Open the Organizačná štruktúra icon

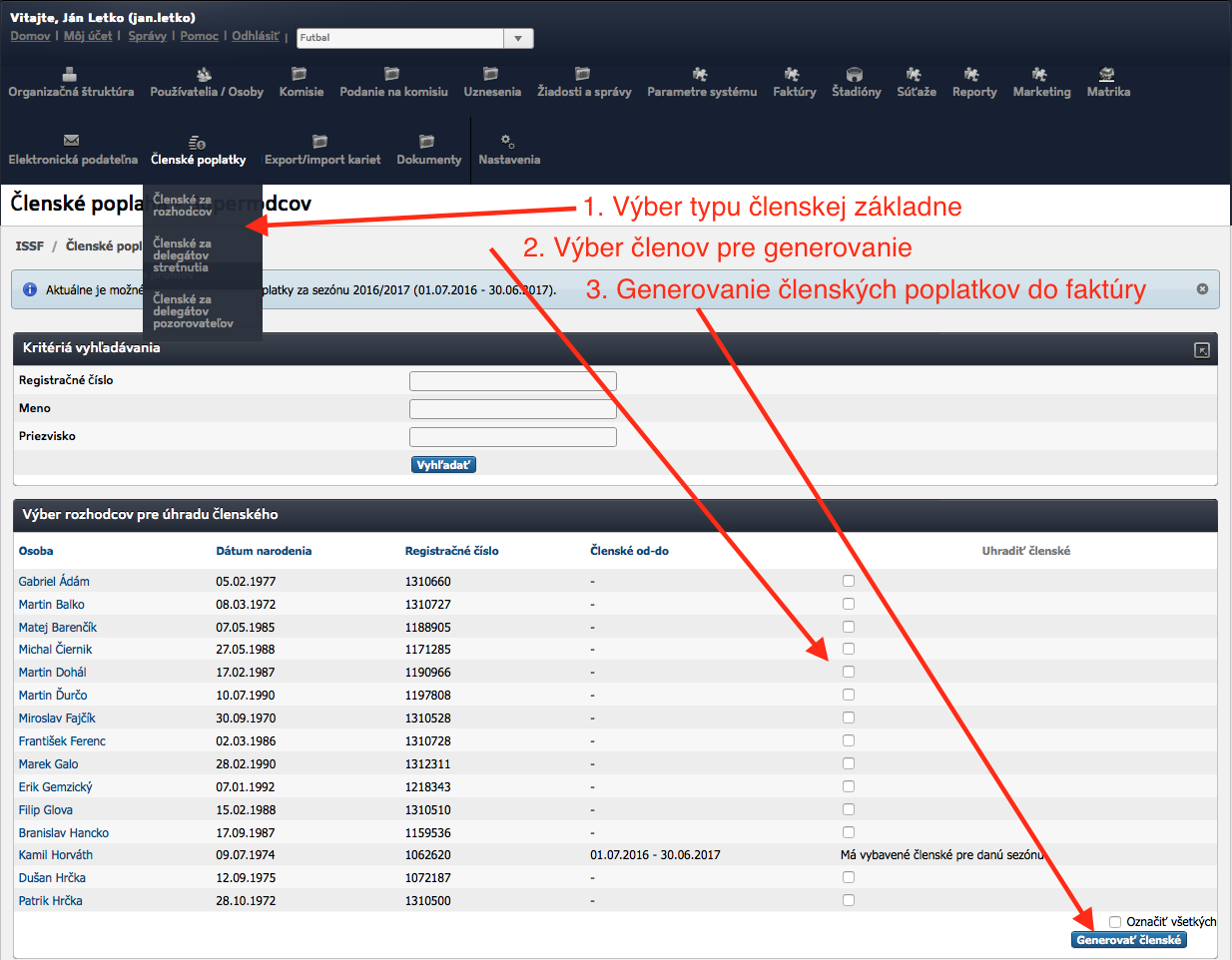[x=70, y=75]
